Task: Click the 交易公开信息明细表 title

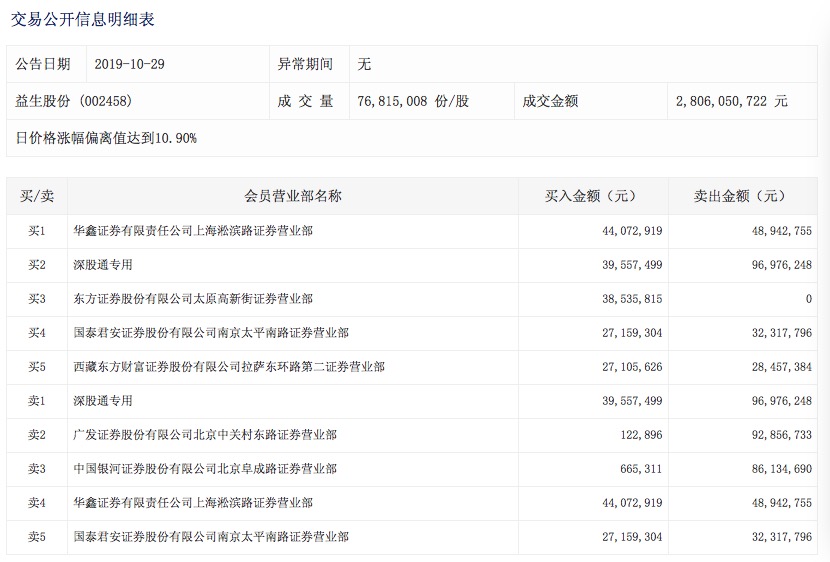Action: 83,20
